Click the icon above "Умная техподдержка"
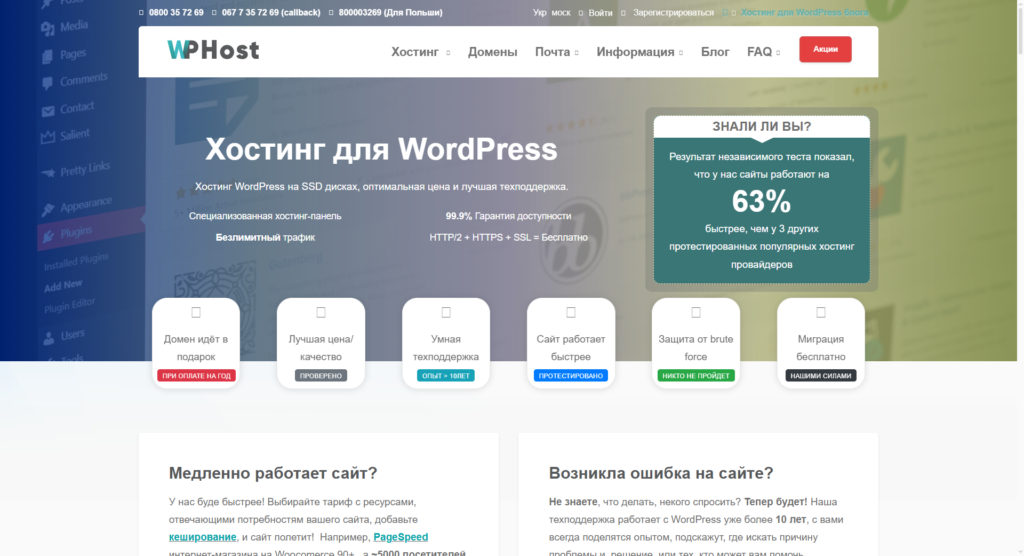Viewport: 1024px width, 556px height. pos(446,312)
